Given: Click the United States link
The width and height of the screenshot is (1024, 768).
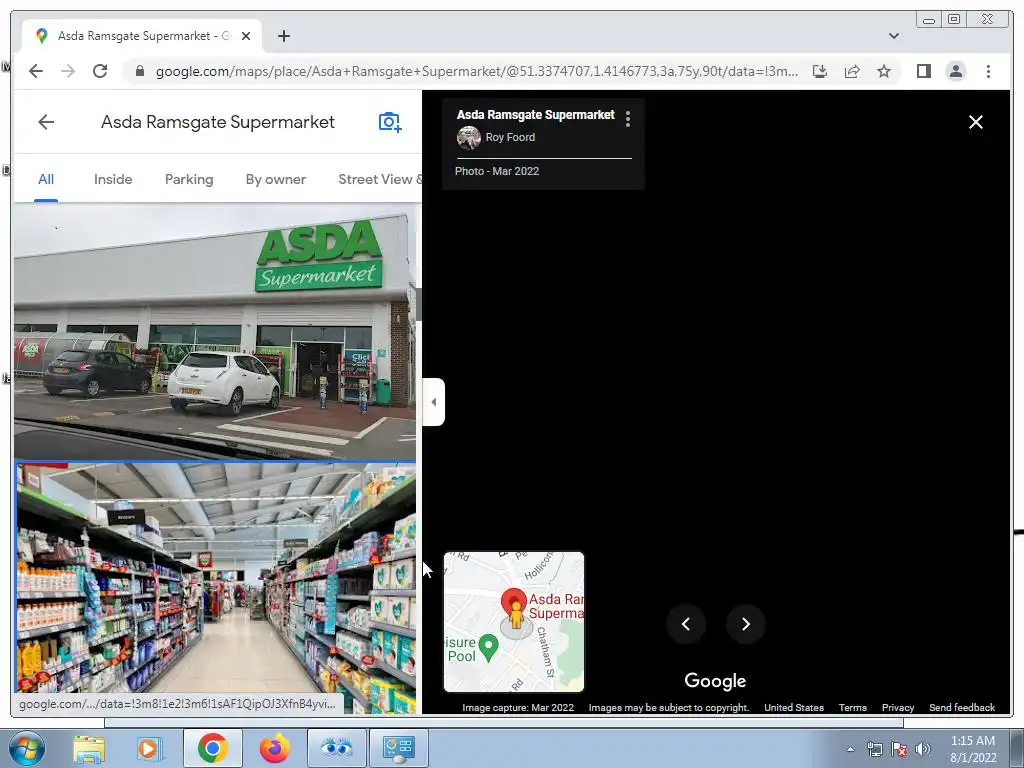Looking at the screenshot, I should (793, 707).
